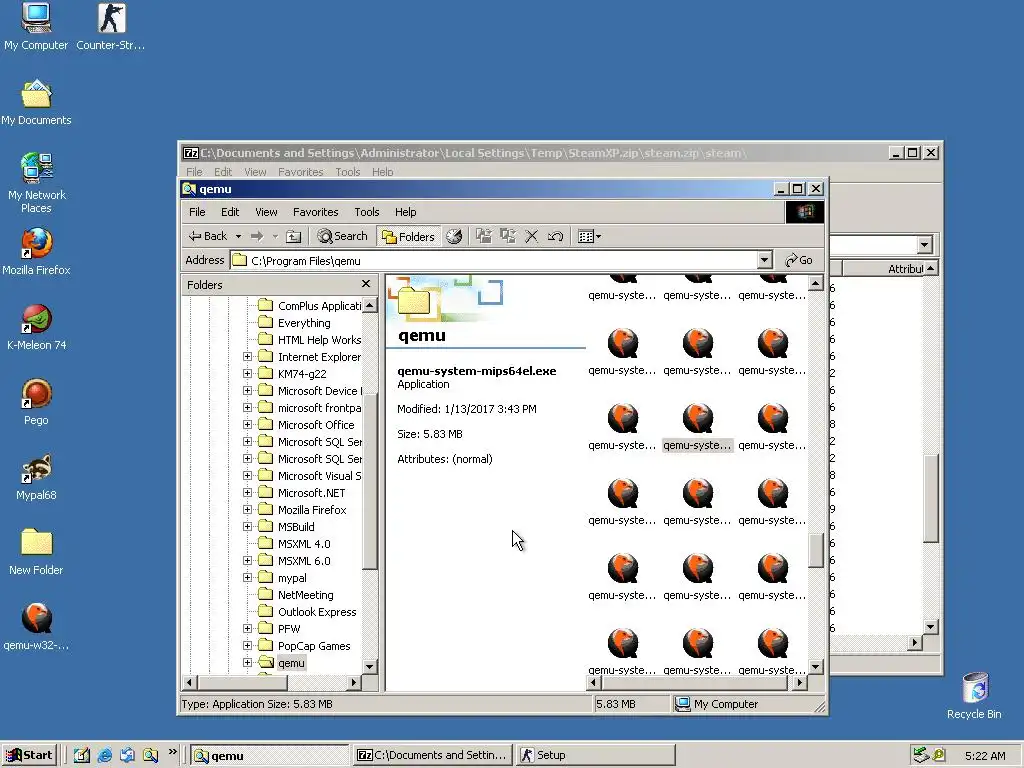
Task: Select the Mypal68 desktop shortcut
Action: tap(36, 477)
